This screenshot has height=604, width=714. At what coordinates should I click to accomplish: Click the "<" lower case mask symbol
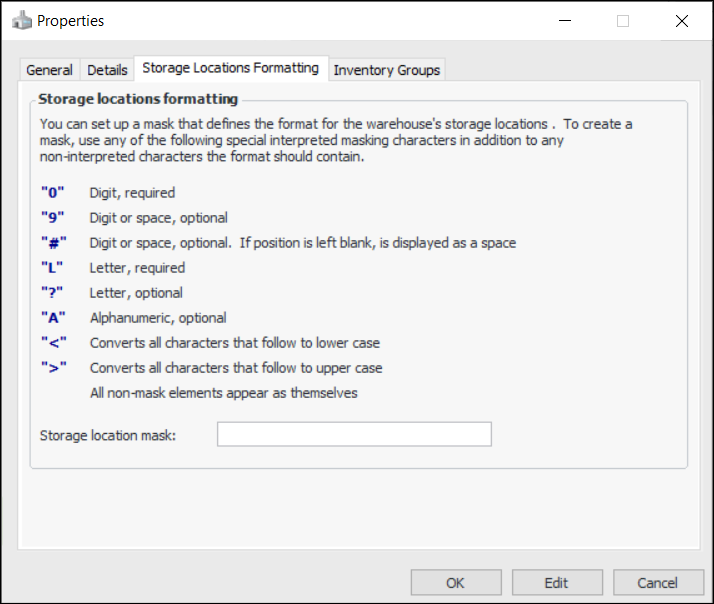coord(53,343)
